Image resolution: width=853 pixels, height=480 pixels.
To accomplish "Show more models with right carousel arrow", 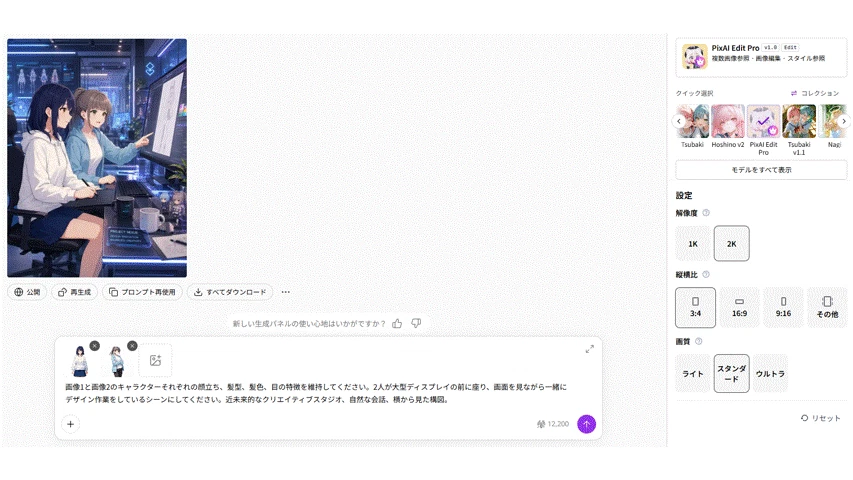I will [844, 121].
